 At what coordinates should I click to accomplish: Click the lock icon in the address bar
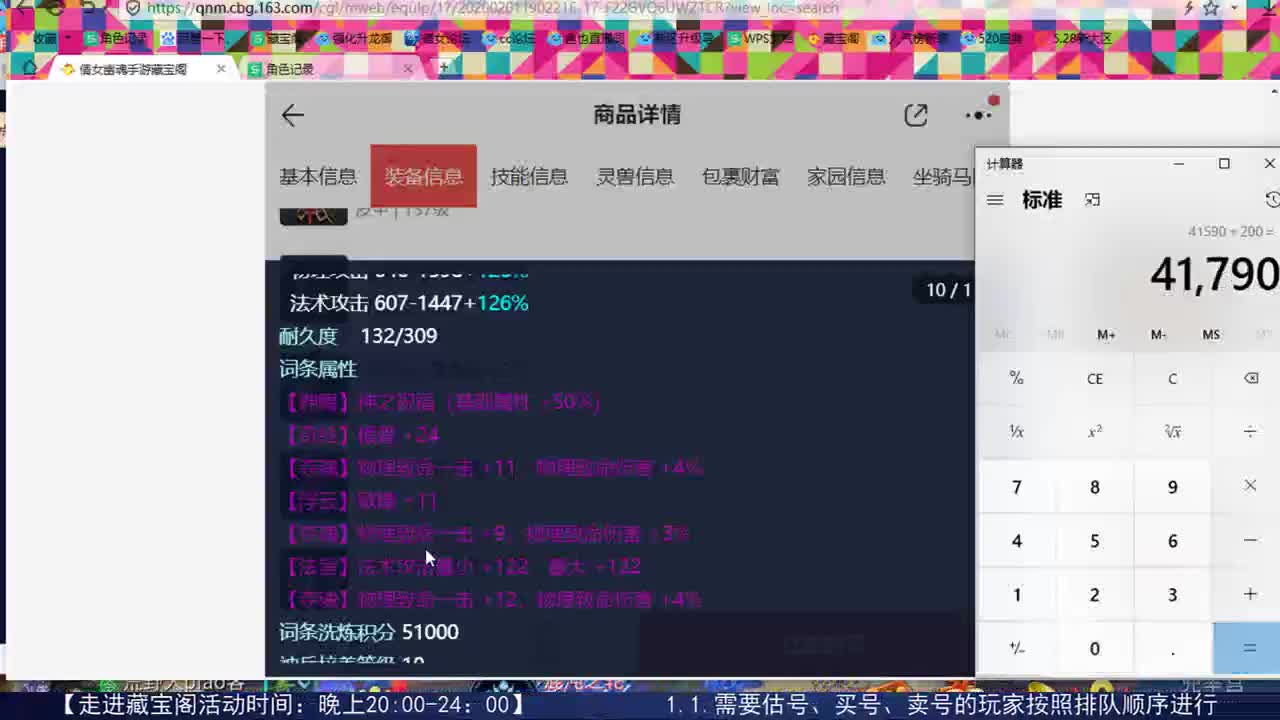pyautogui.click(x=131, y=8)
